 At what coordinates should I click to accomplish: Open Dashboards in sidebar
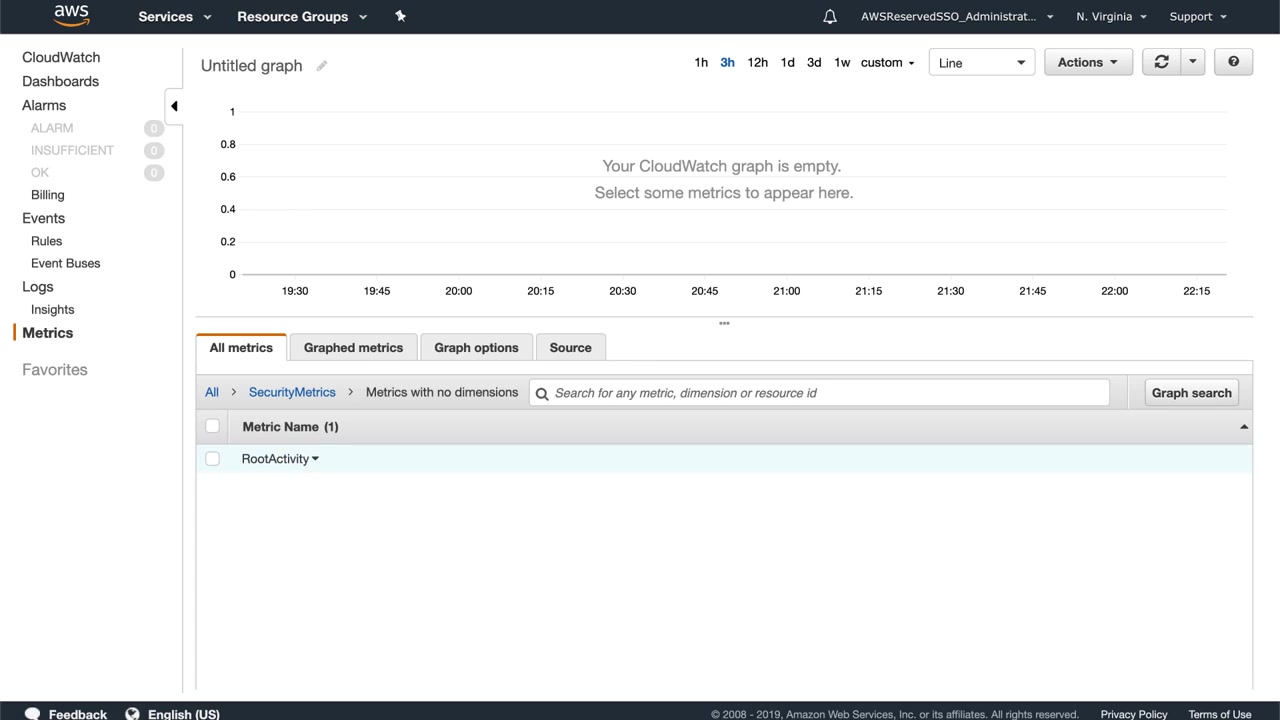pyautogui.click(x=60, y=82)
